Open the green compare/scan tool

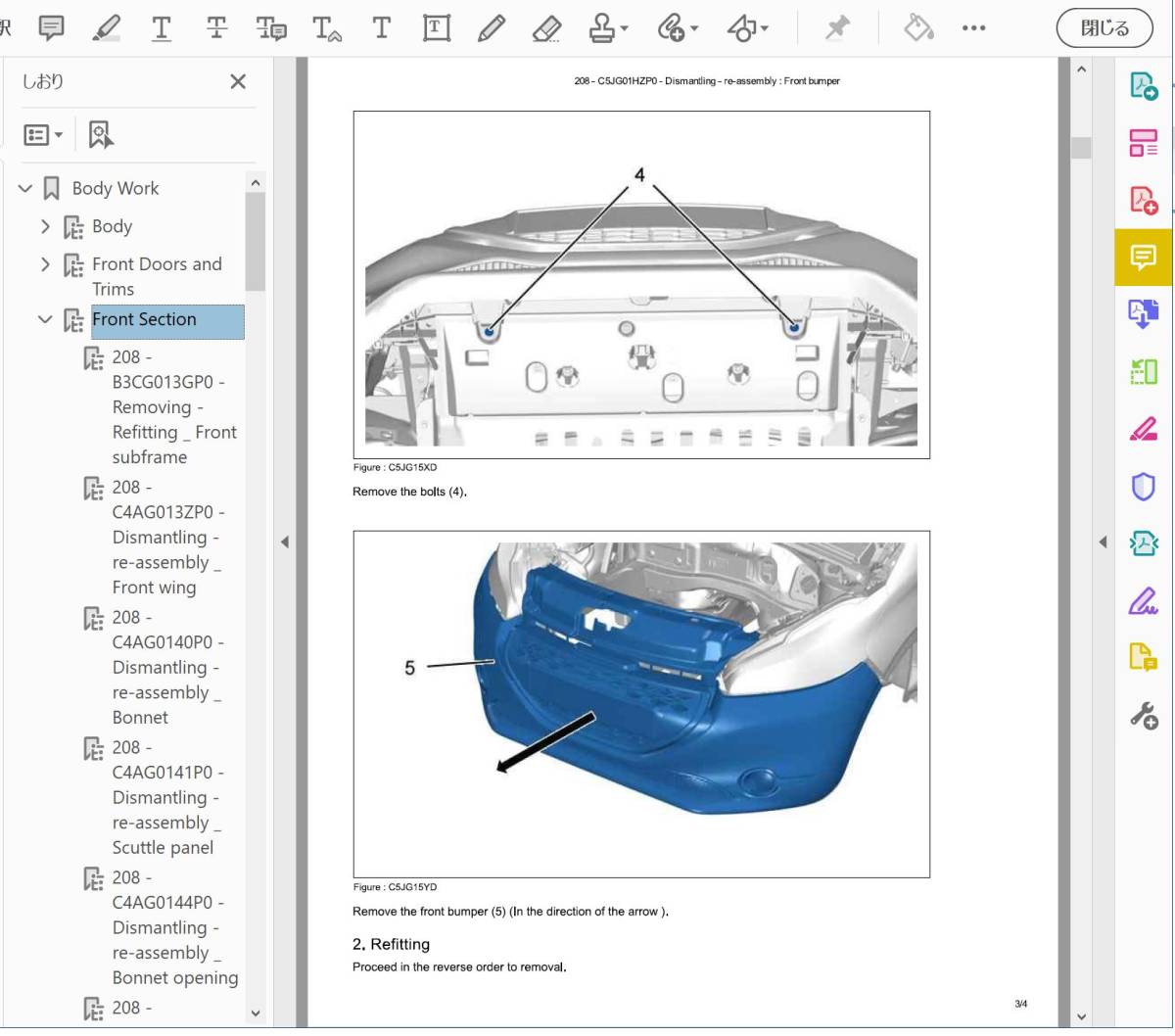click(x=1144, y=372)
